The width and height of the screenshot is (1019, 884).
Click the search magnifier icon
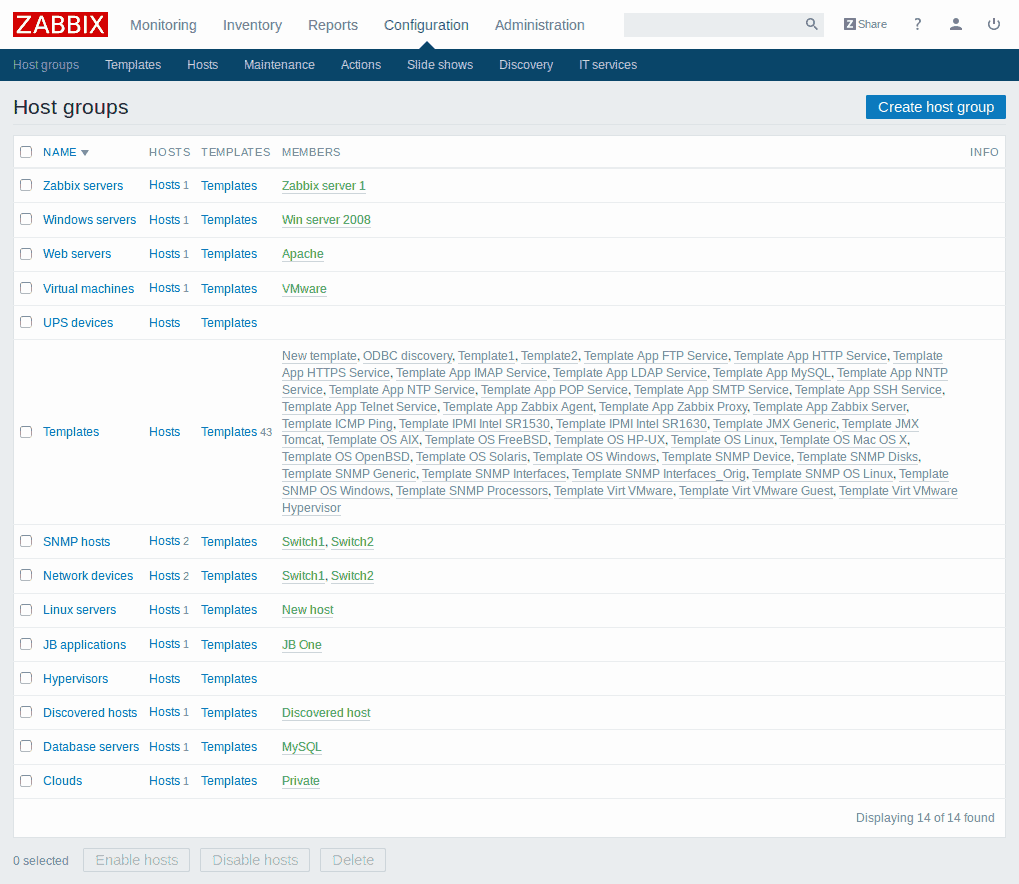click(812, 25)
